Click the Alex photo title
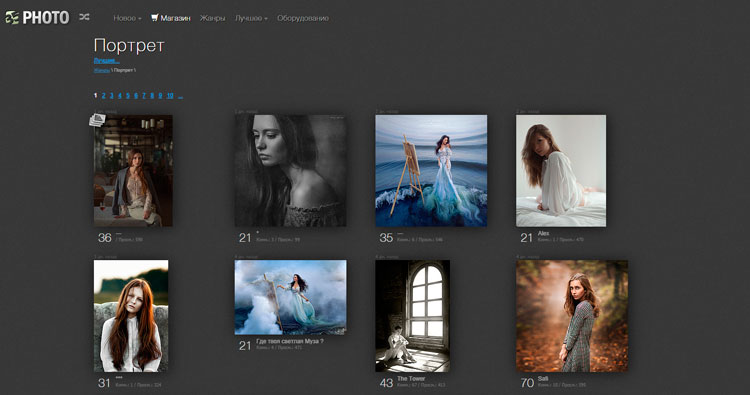750x395 pixels. 543,233
